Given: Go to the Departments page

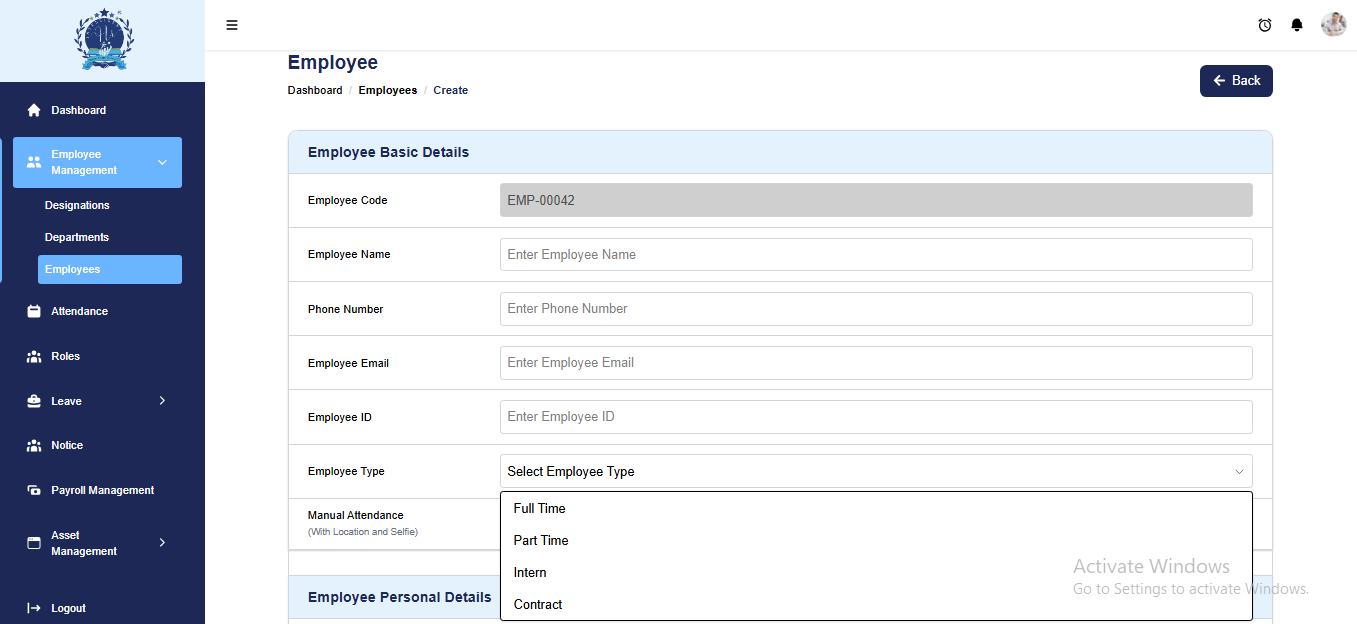Looking at the screenshot, I should pos(77,237).
